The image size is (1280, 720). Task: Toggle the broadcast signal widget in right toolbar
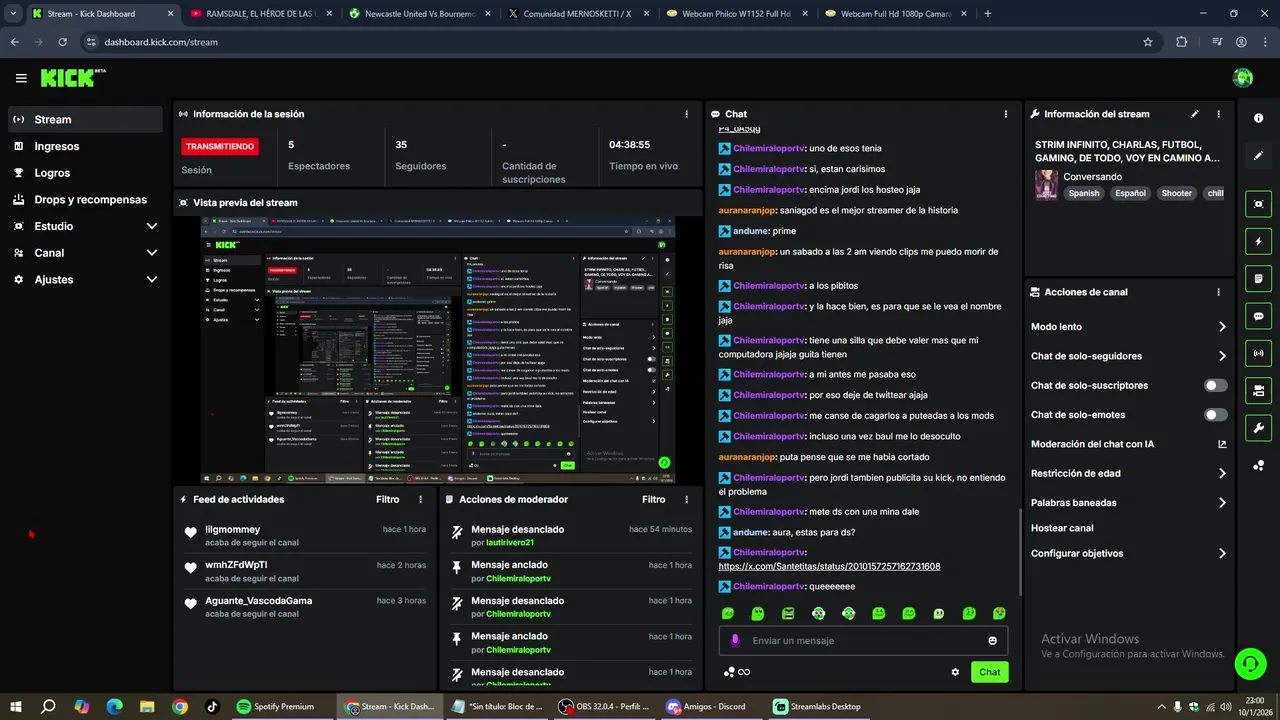click(x=1258, y=353)
